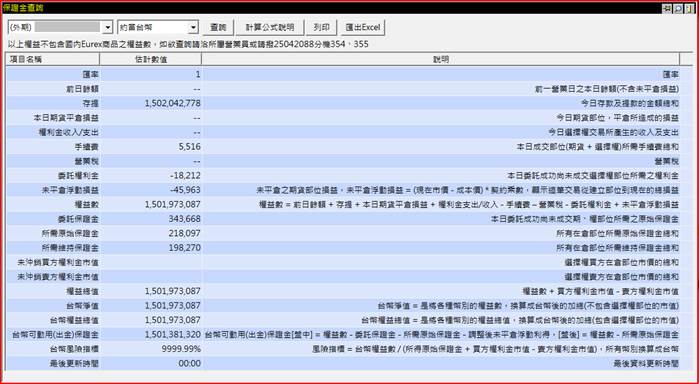
Task: Click the magnifier icon in the title bar
Action: click(x=678, y=8)
